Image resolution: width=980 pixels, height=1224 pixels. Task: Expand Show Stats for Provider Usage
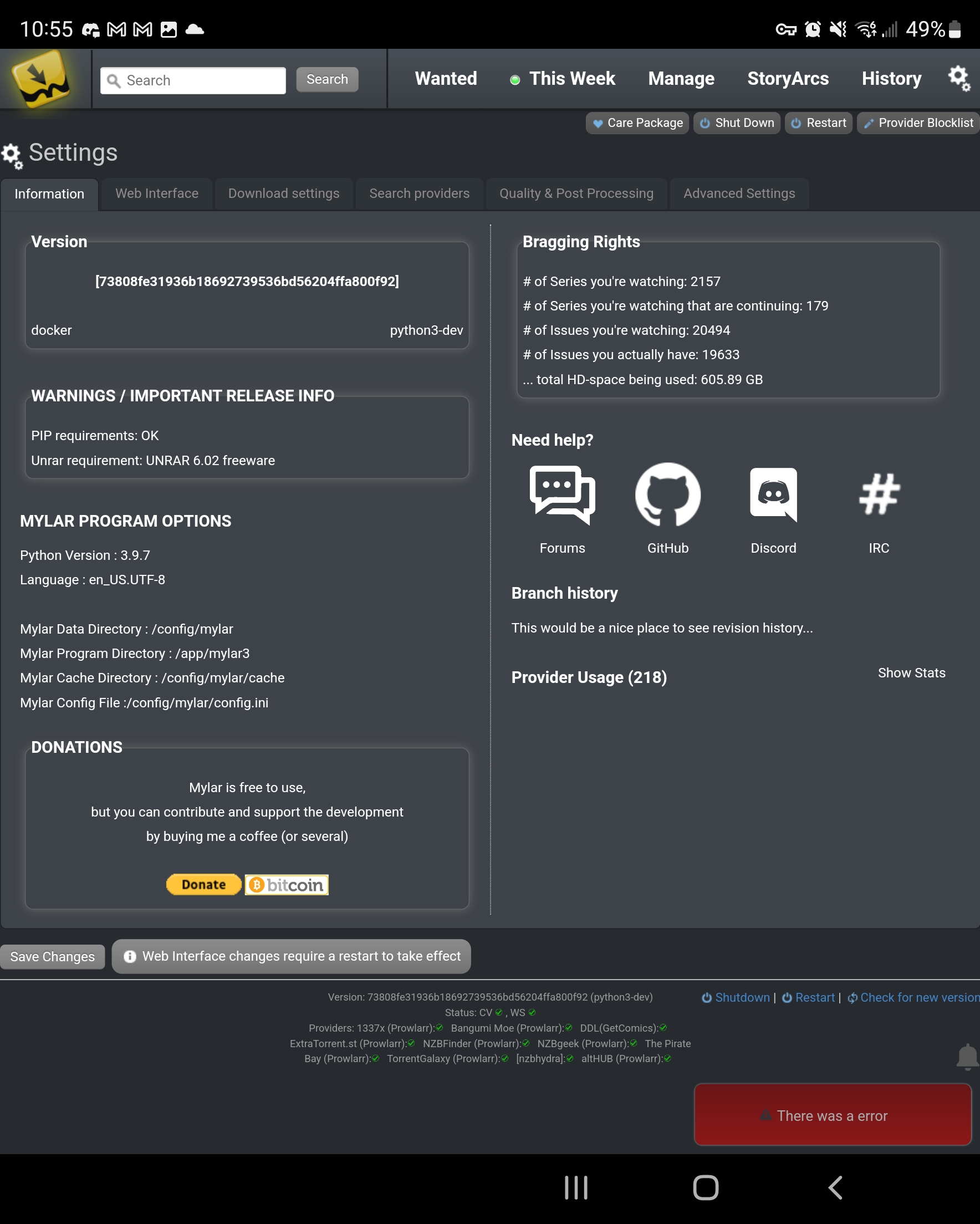tap(911, 673)
